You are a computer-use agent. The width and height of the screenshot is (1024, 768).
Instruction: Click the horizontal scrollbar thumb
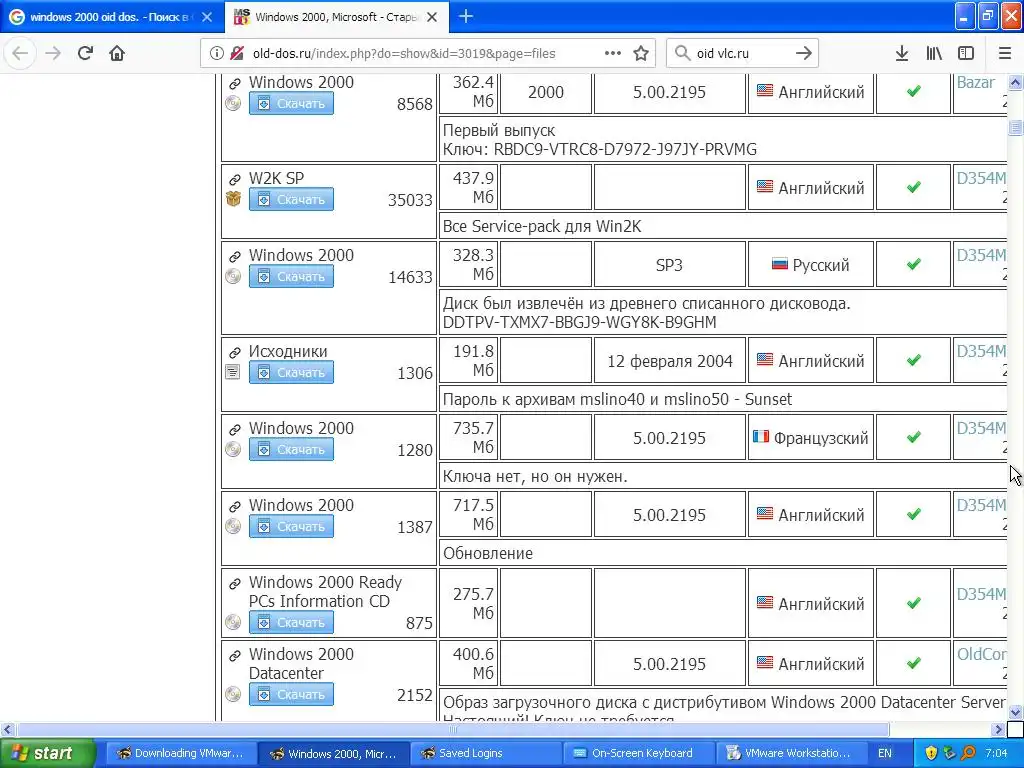452,729
